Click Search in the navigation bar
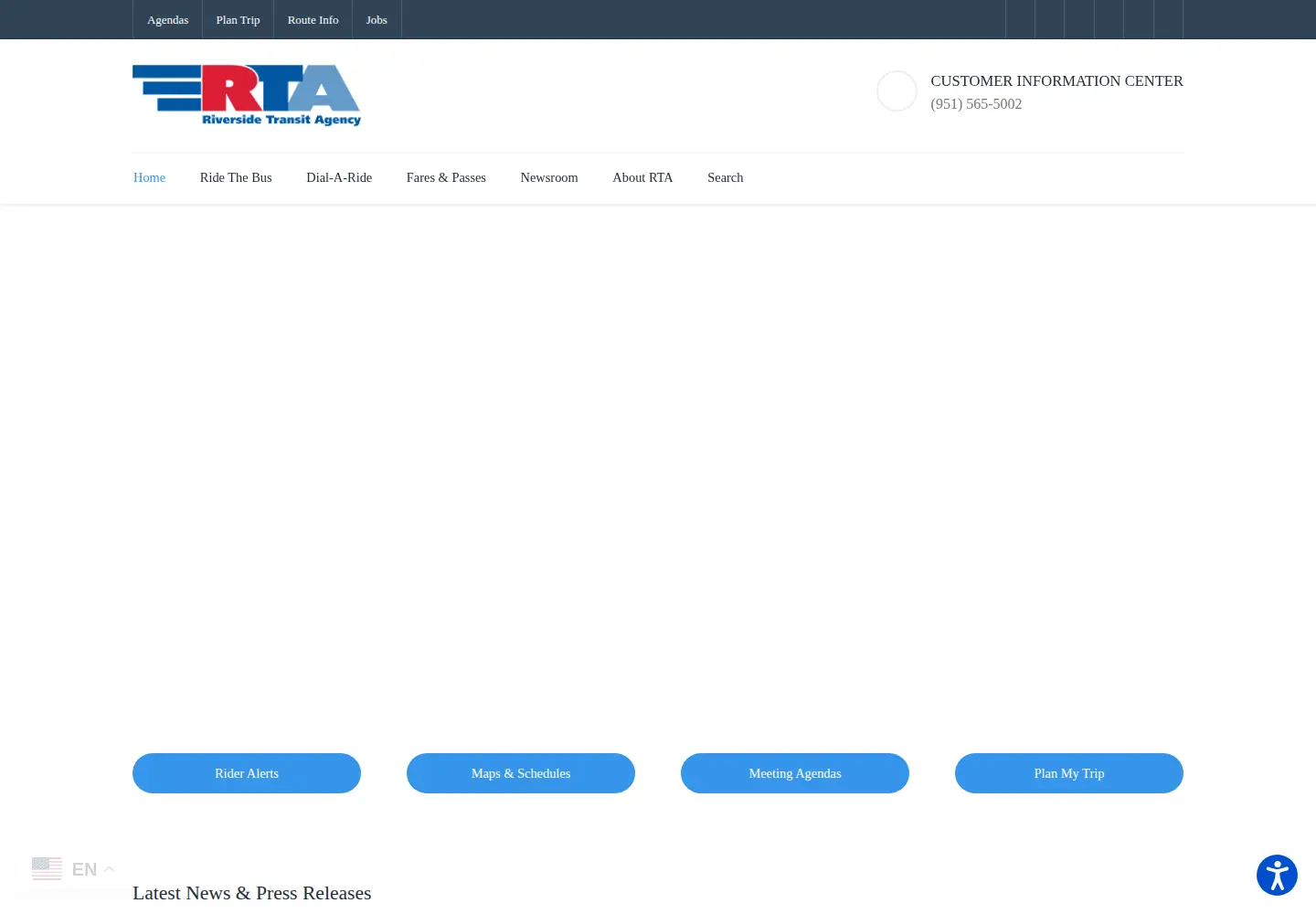The image size is (1316, 914). pos(725,177)
